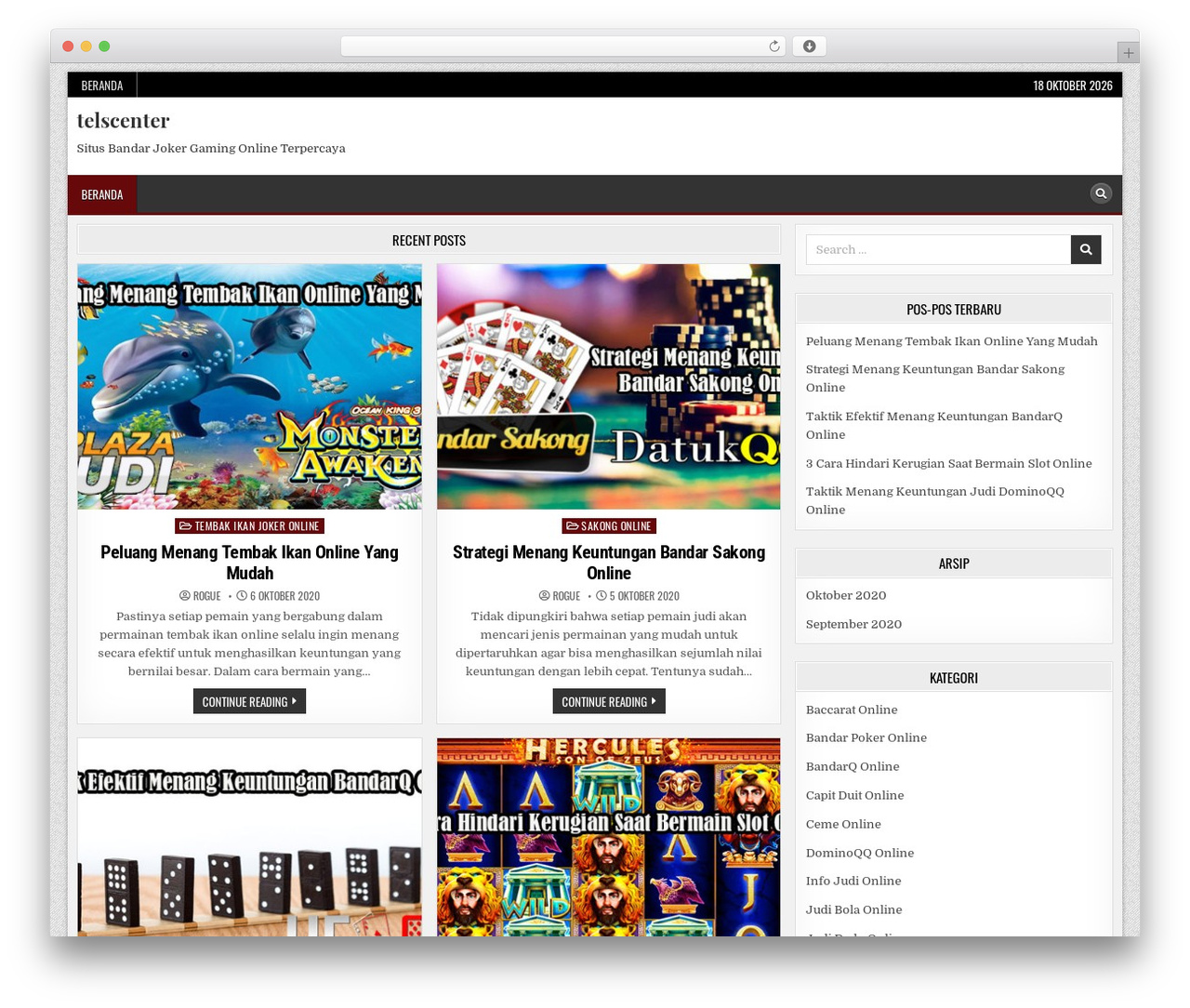Click the sidebar search submit button

pos(1086,249)
